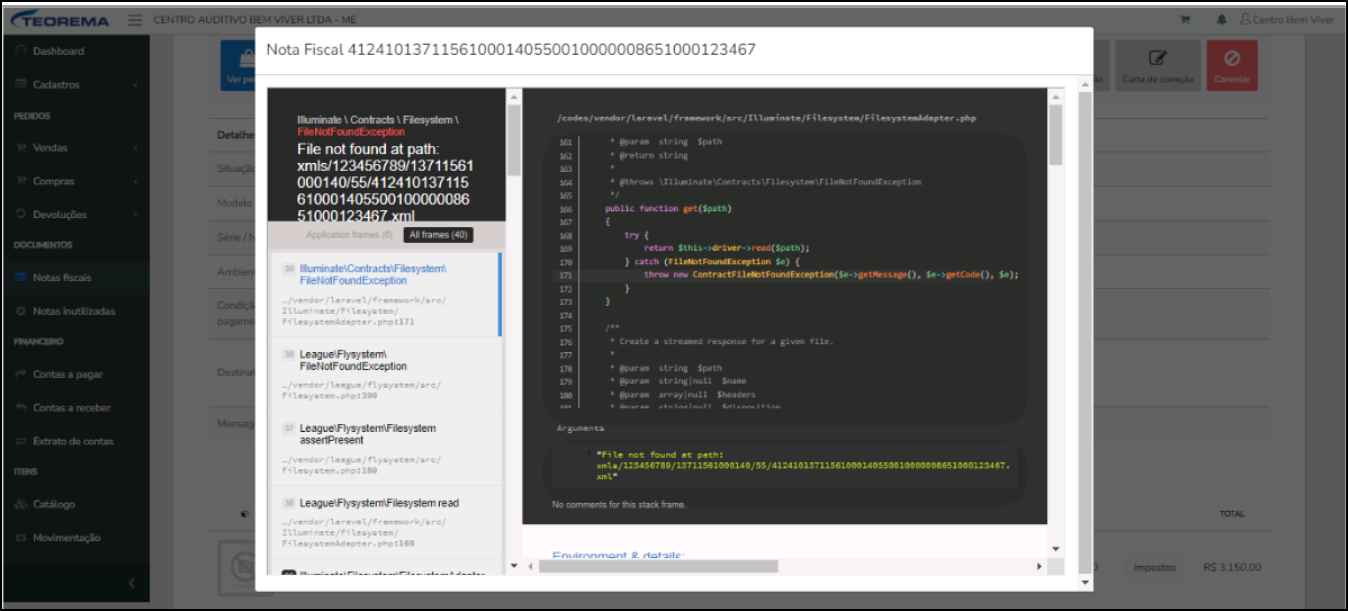1348x611 pixels.
Task: Select frame 36 League\Flysystem\Filesystem read
Action: pos(385,522)
